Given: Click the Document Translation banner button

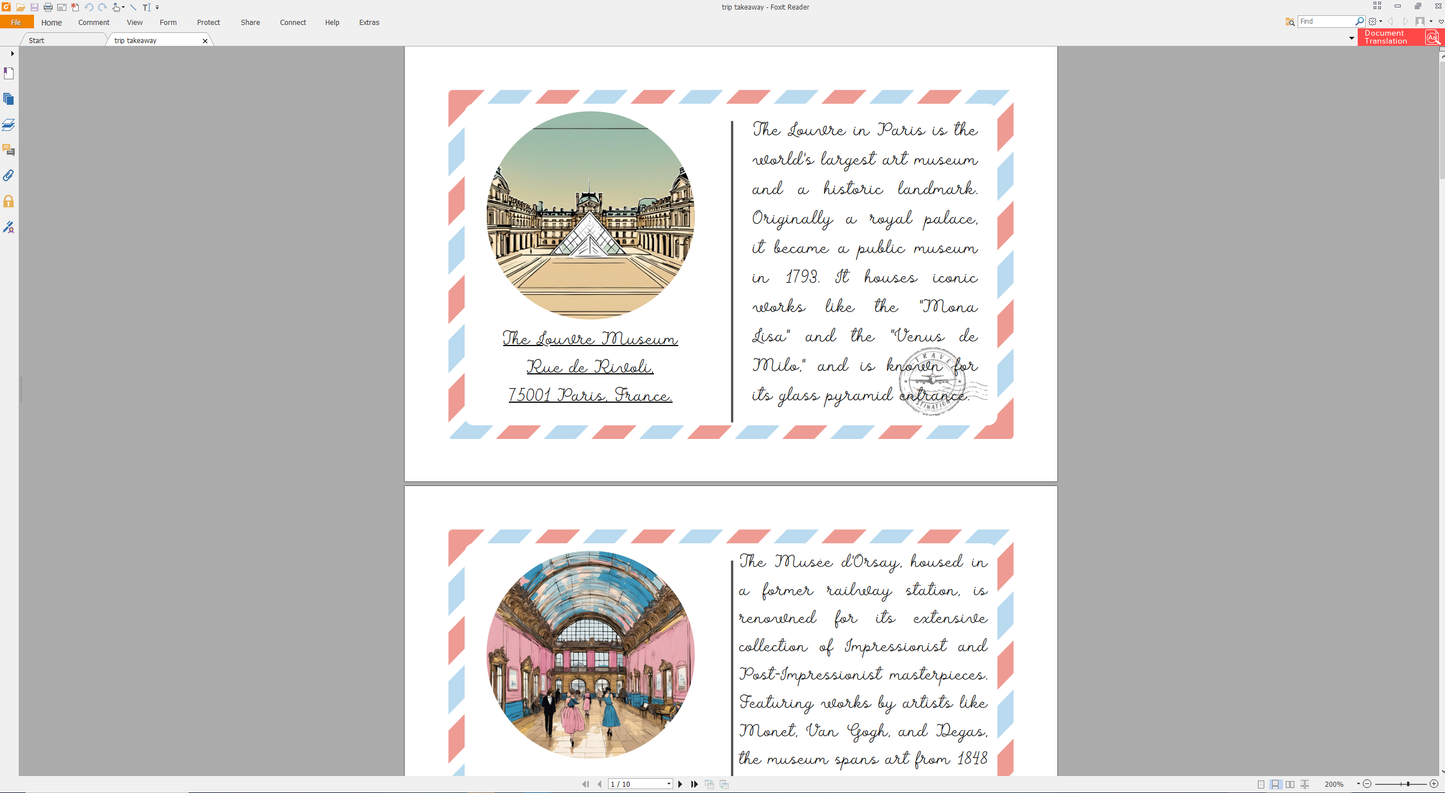Looking at the screenshot, I should point(1400,37).
